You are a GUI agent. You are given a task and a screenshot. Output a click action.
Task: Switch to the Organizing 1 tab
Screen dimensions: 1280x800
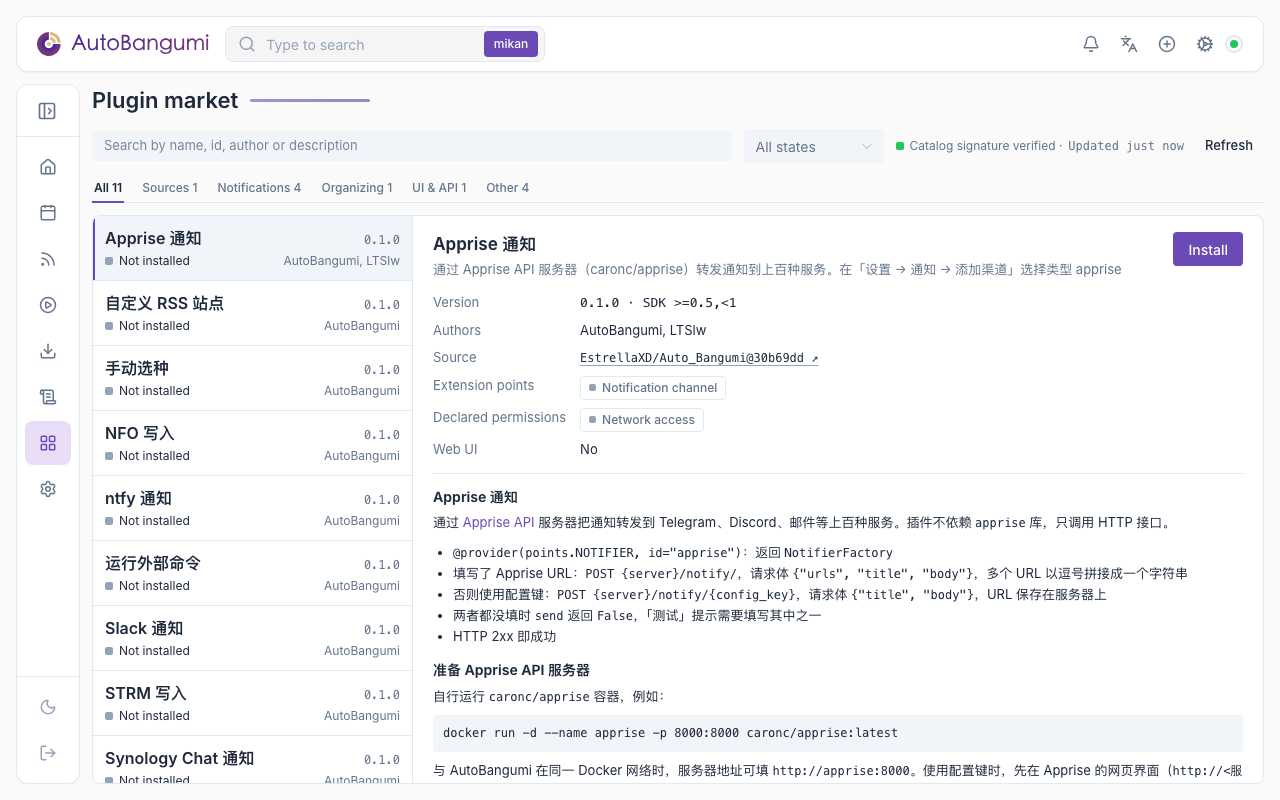(357, 188)
